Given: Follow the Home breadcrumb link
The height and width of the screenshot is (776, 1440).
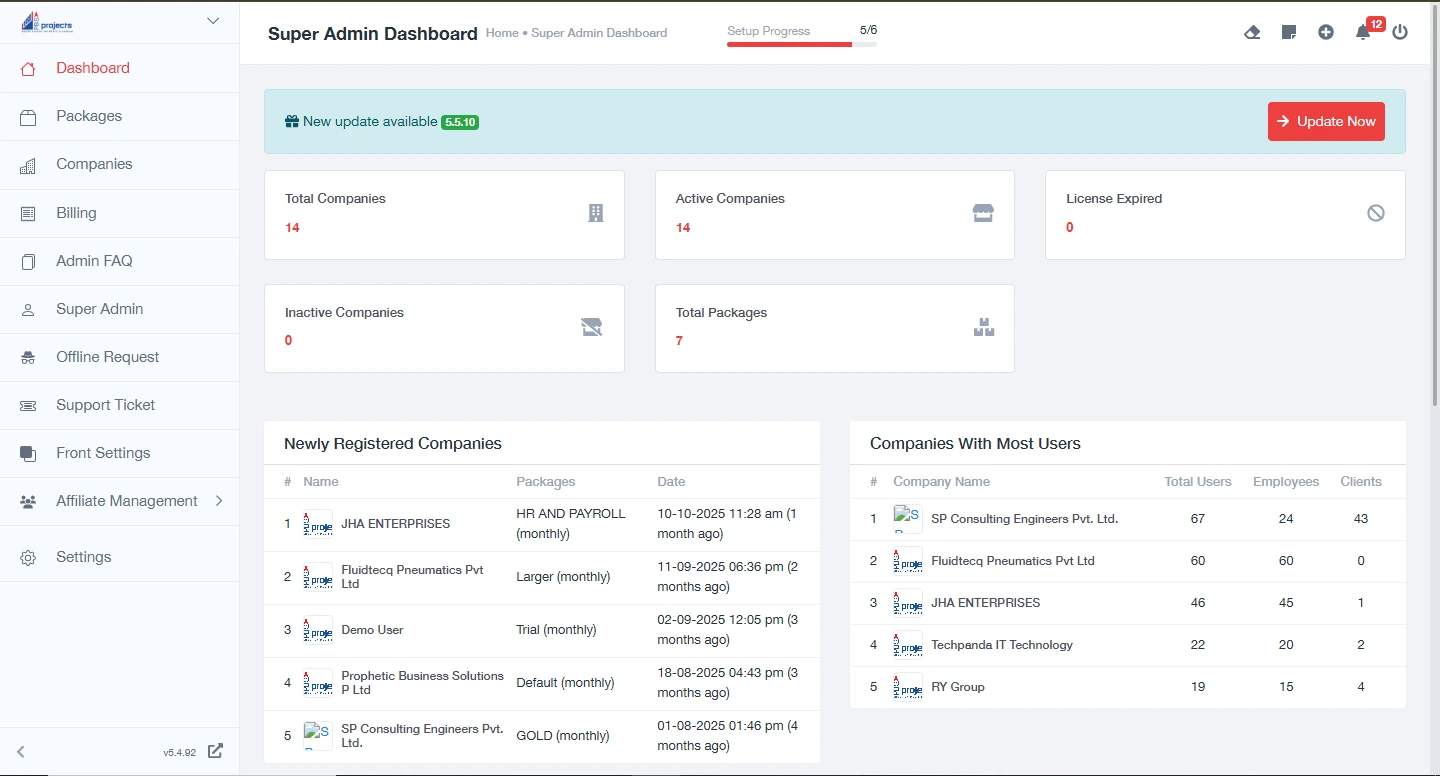Looking at the screenshot, I should tap(502, 33).
